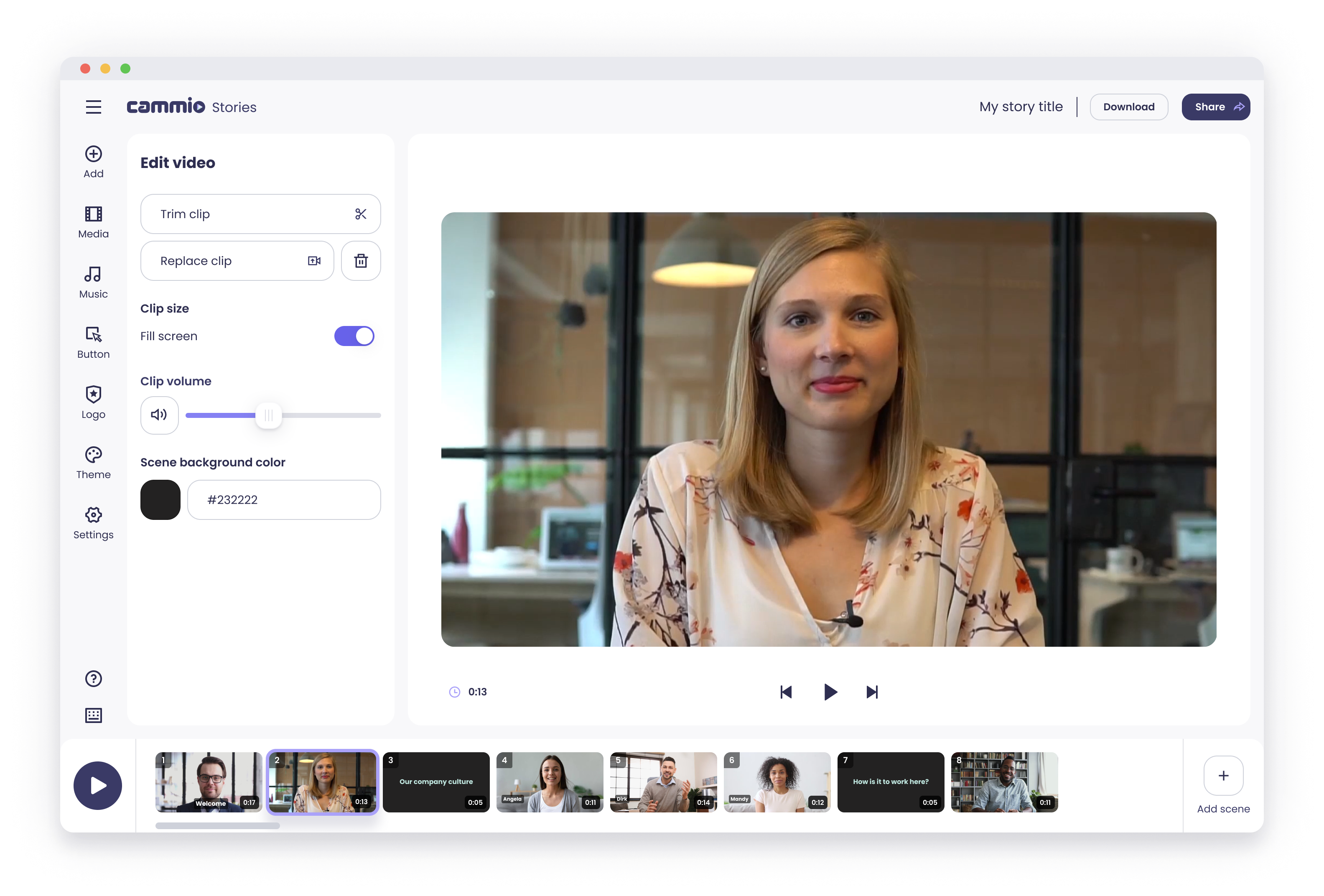Open the black scene background swatch
Image resolution: width=1324 pixels, height=896 pixels.
[x=160, y=499]
